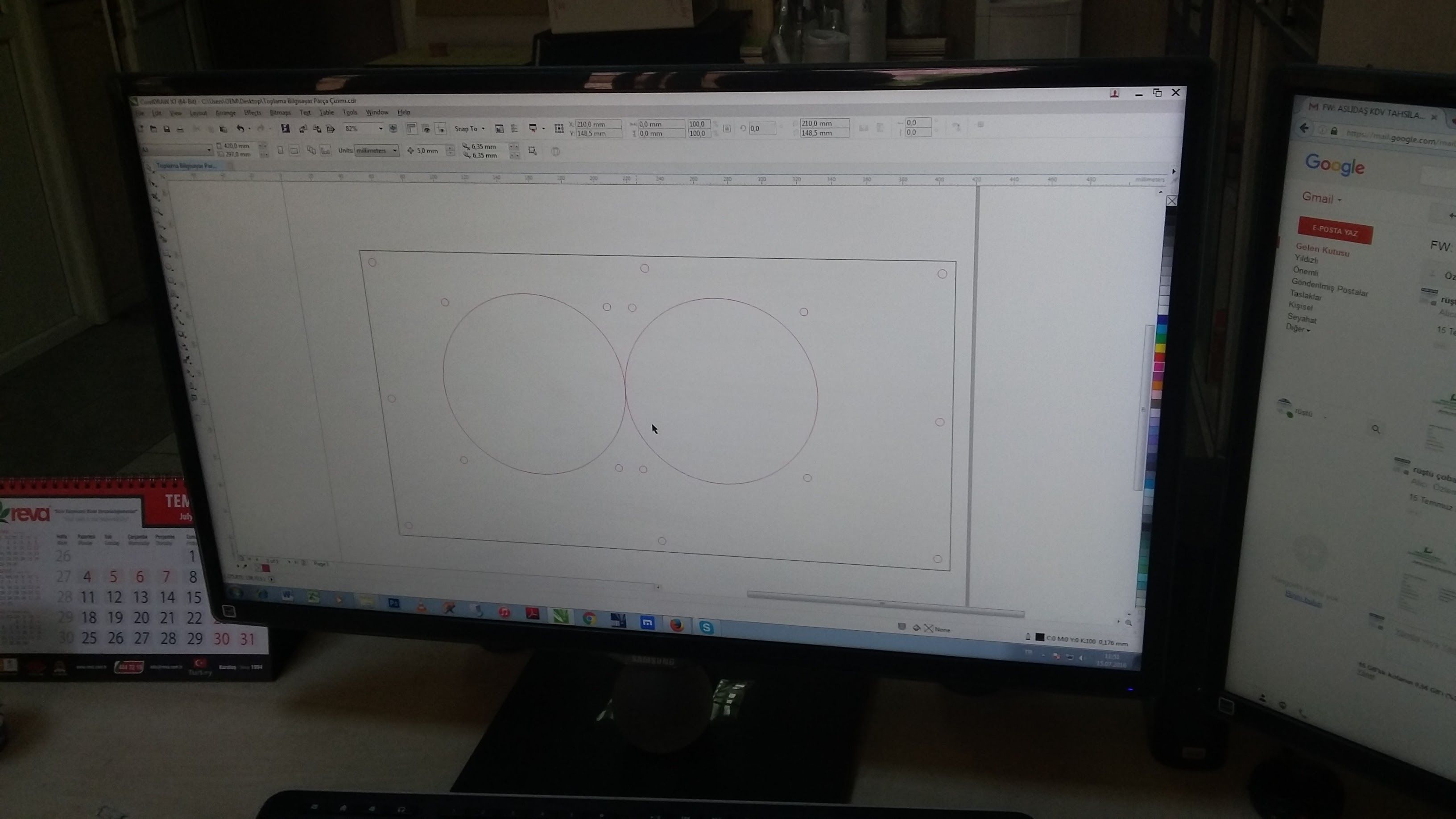Click the Undo arrow icon
Image resolution: width=1456 pixels, height=819 pixels.
click(240, 129)
